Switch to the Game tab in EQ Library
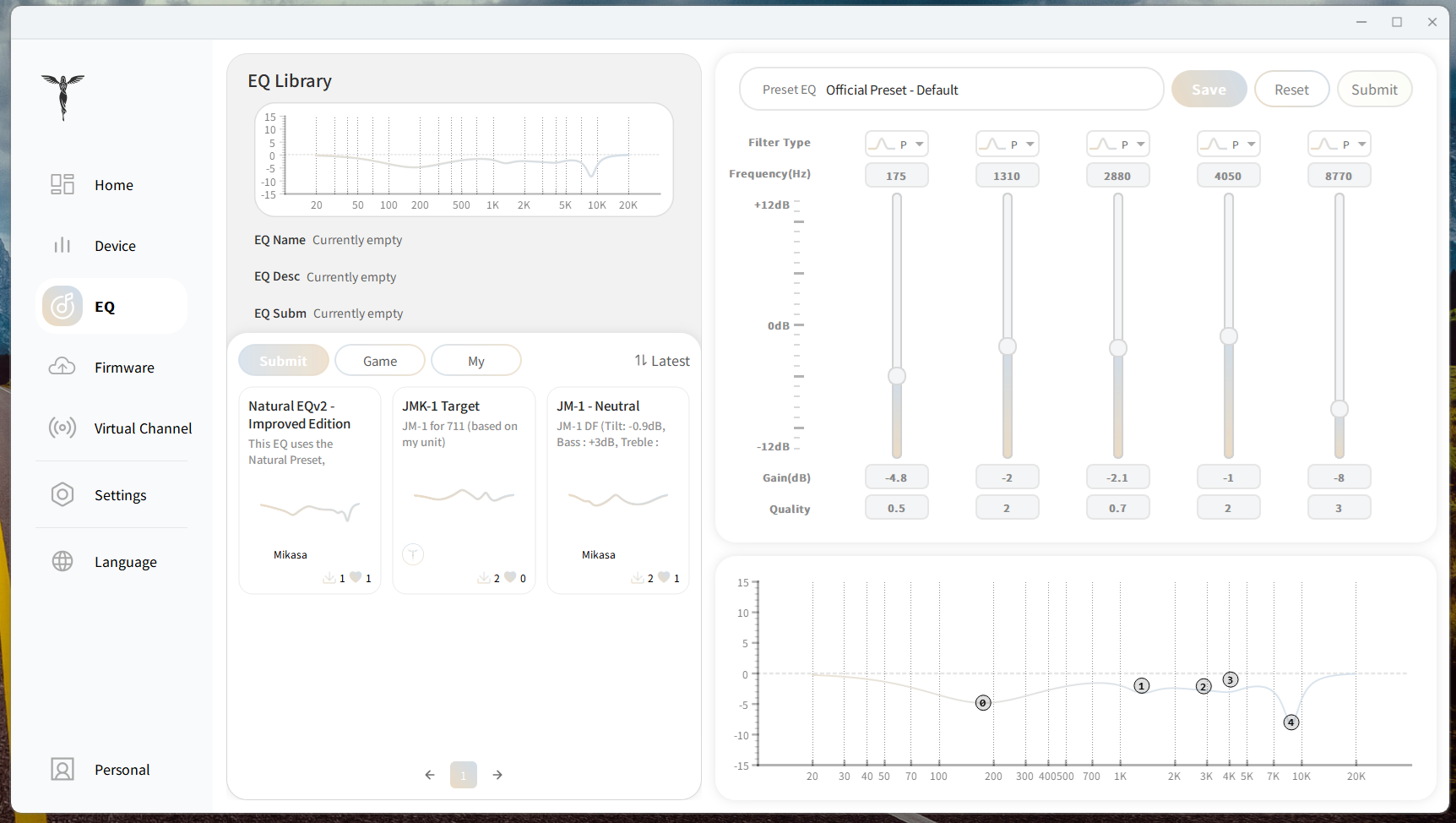1456x823 pixels. coord(380,361)
